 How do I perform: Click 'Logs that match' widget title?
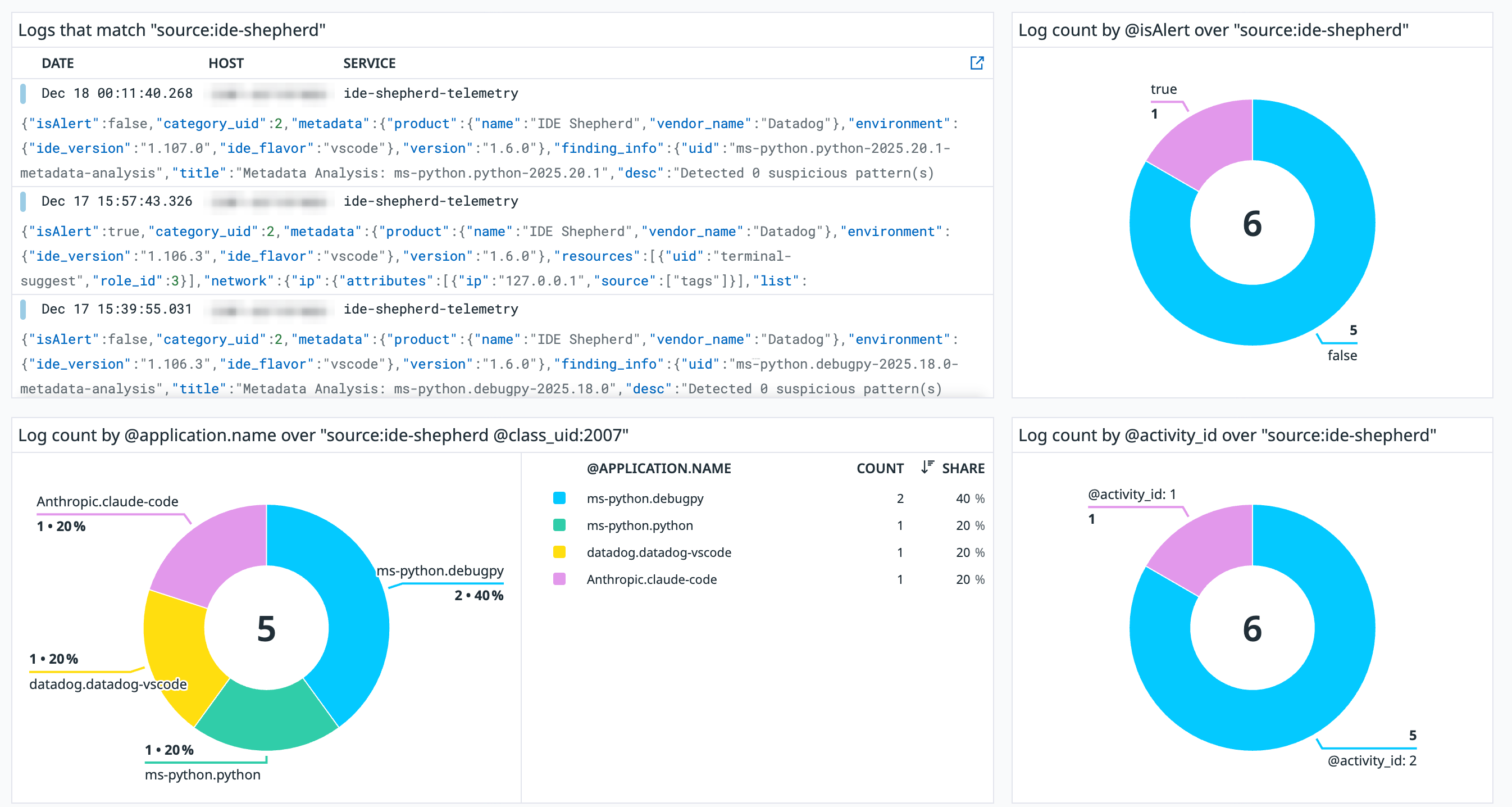click(x=171, y=30)
